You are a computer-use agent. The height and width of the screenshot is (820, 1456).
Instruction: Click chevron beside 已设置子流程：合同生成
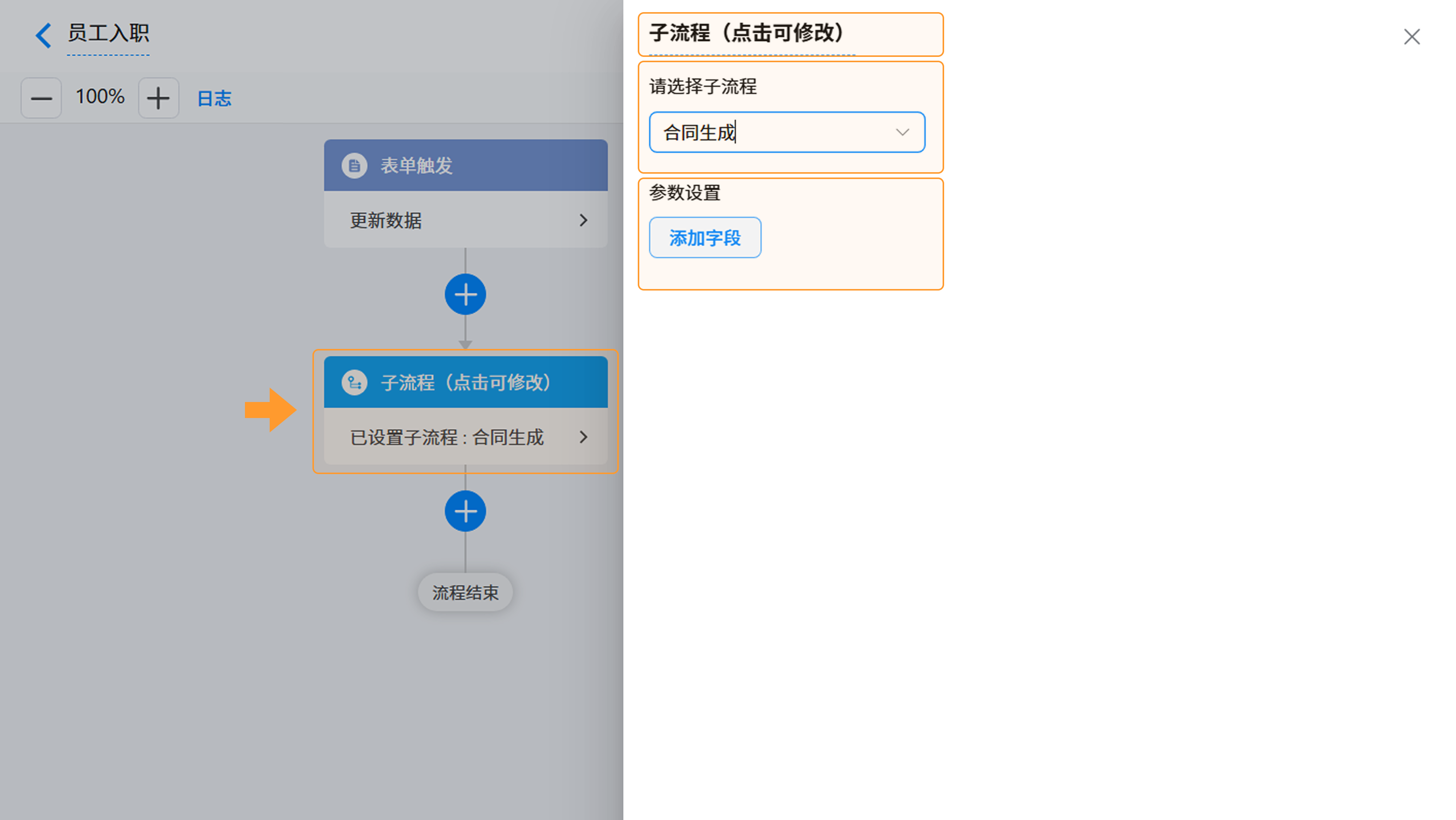[x=583, y=437]
